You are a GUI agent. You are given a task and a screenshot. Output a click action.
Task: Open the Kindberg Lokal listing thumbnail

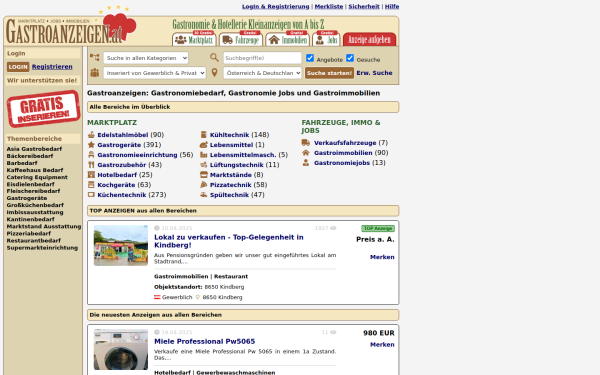click(x=121, y=245)
